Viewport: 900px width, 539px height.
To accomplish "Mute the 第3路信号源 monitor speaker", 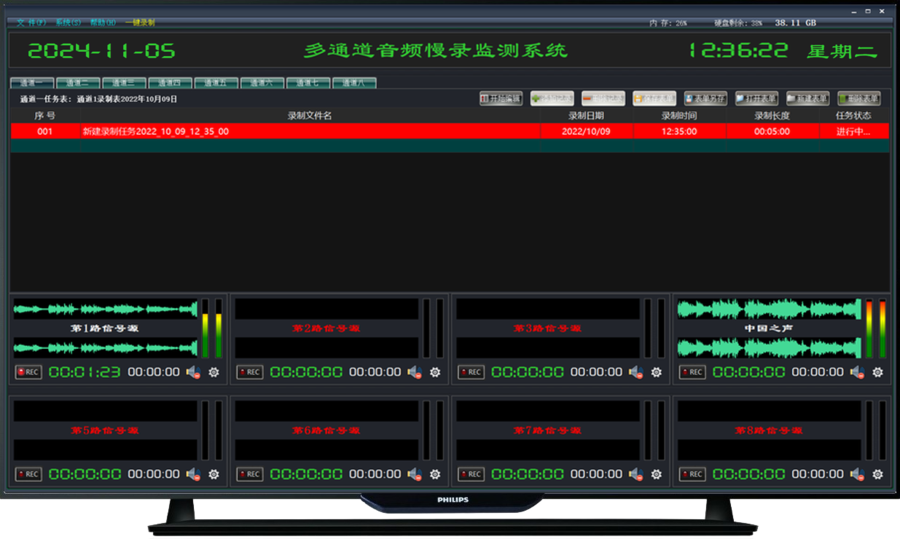I will click(x=636, y=372).
